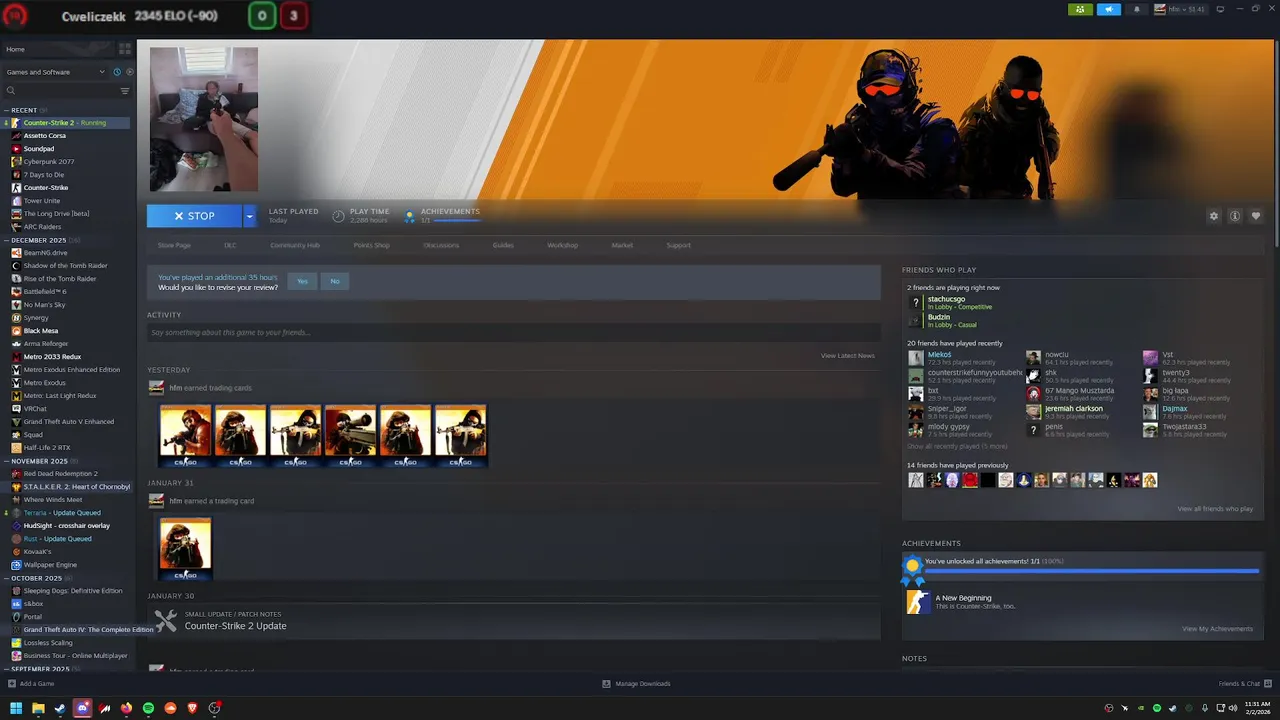Click Add a Game
Screen dimensions: 1280x720
point(31,684)
